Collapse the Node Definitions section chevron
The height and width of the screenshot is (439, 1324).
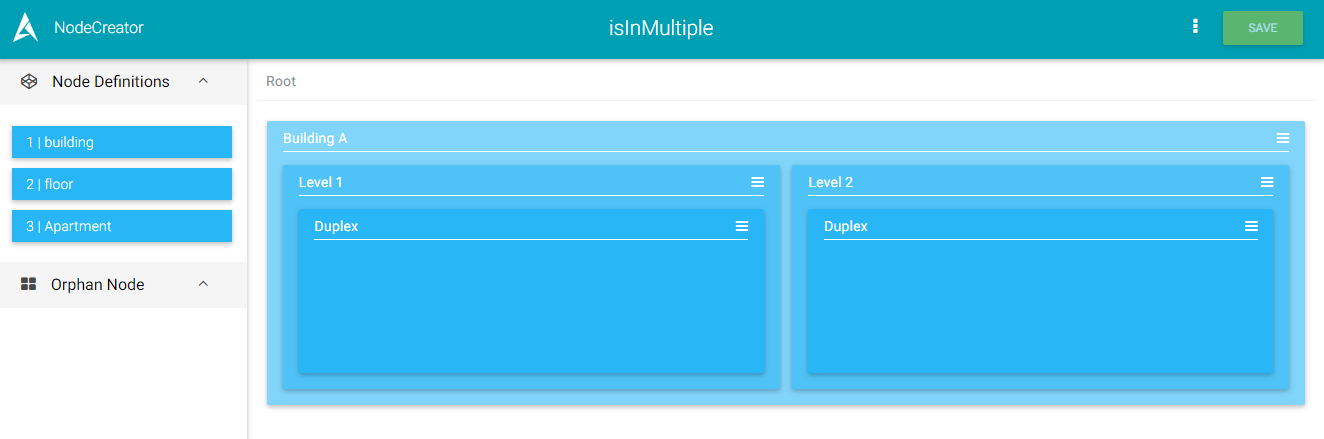203,81
